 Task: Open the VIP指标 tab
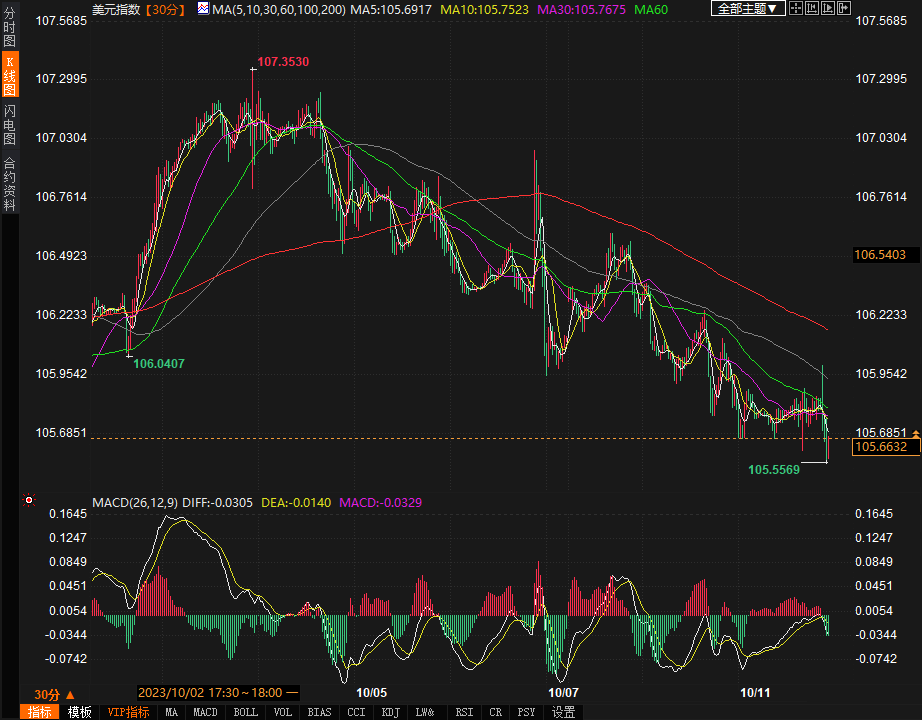[128, 712]
